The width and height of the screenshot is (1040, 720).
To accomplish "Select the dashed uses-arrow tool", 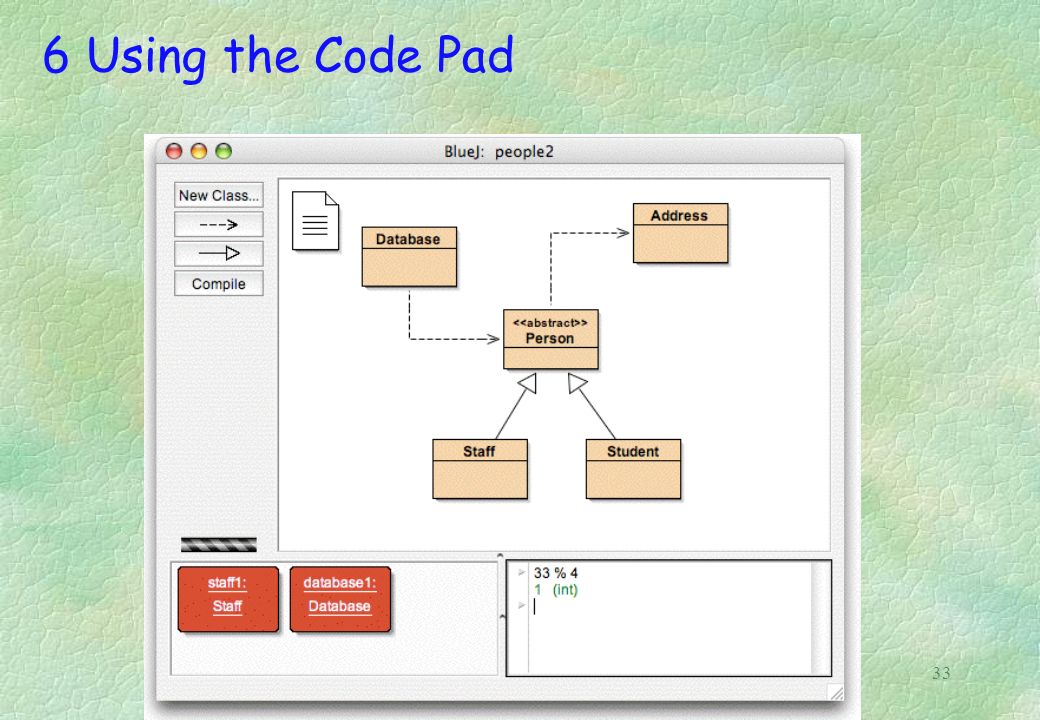I will 219,225.
